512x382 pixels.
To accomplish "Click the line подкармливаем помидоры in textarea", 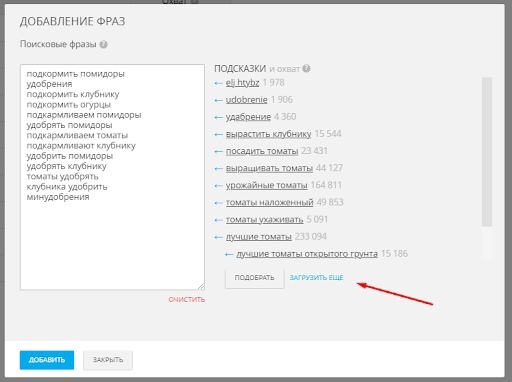I will [x=84, y=115].
